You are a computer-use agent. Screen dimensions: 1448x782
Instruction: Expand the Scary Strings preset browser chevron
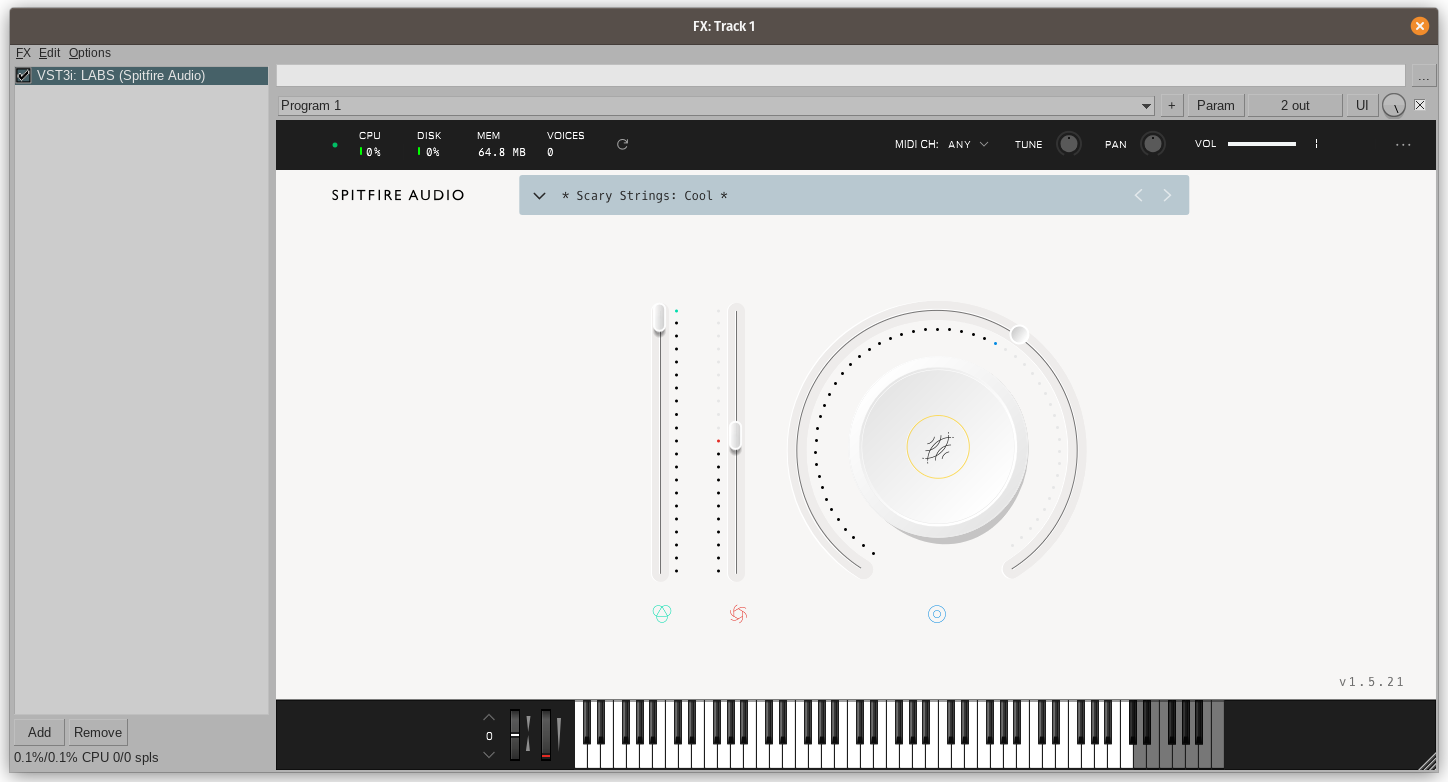(539, 196)
